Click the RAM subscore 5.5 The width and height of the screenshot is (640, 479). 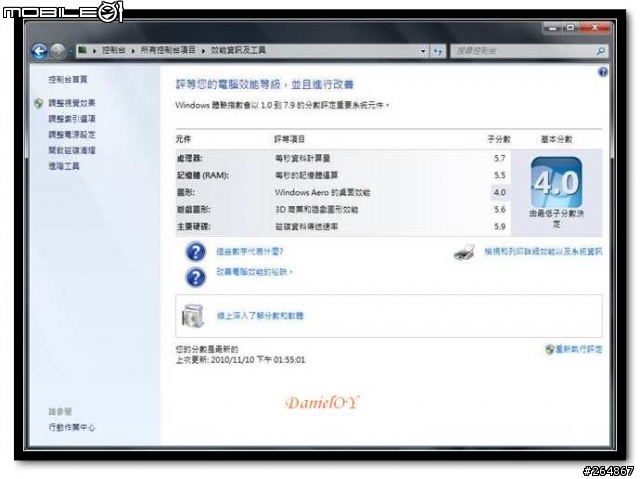[500, 175]
